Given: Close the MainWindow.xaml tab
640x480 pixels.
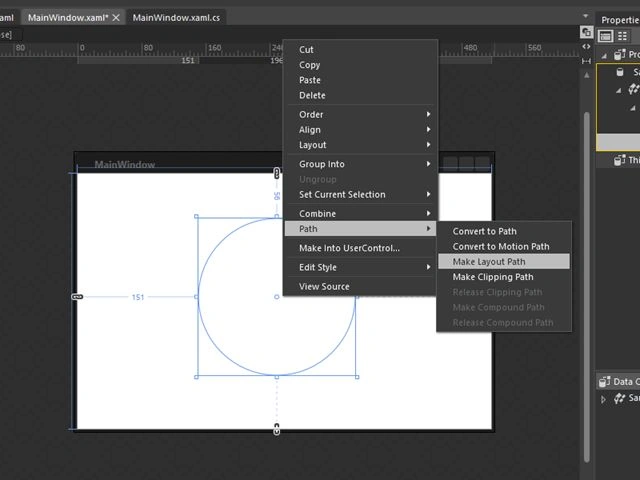Looking at the screenshot, I should [116, 18].
